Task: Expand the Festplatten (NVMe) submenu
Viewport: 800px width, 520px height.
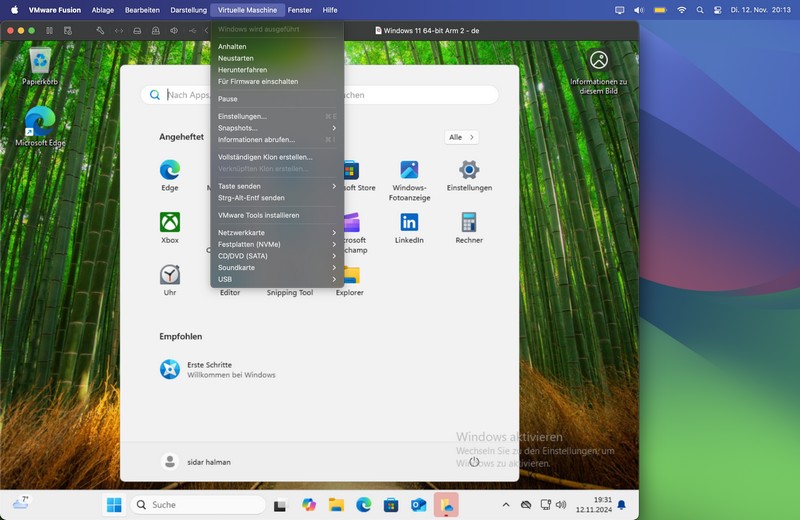Action: pyautogui.click(x=277, y=244)
